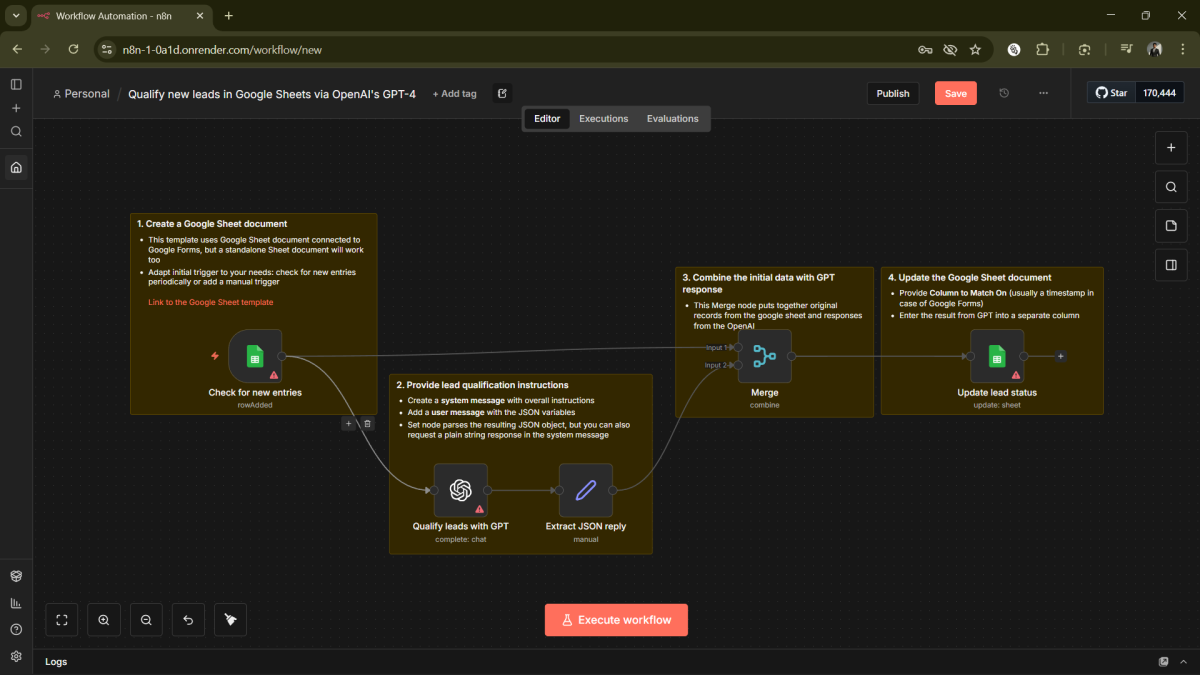Screen dimensions: 1200x675
Task: Switch to the Evaluations tab
Action: coord(672,119)
